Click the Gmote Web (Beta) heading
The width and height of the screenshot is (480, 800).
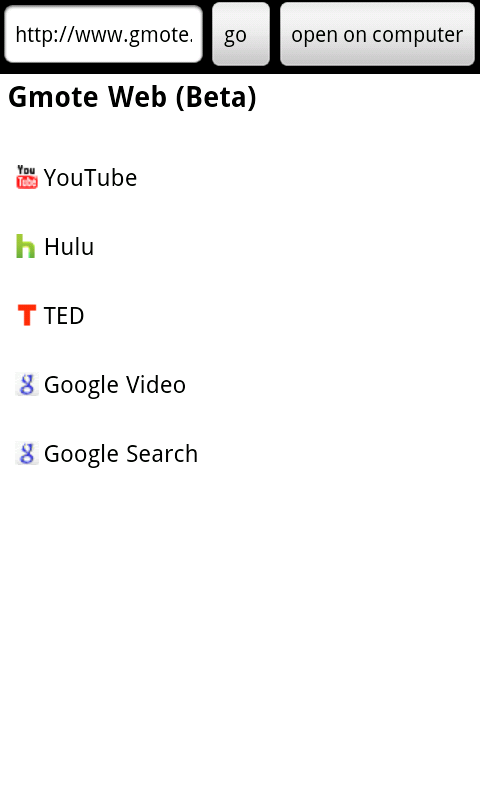(132, 97)
